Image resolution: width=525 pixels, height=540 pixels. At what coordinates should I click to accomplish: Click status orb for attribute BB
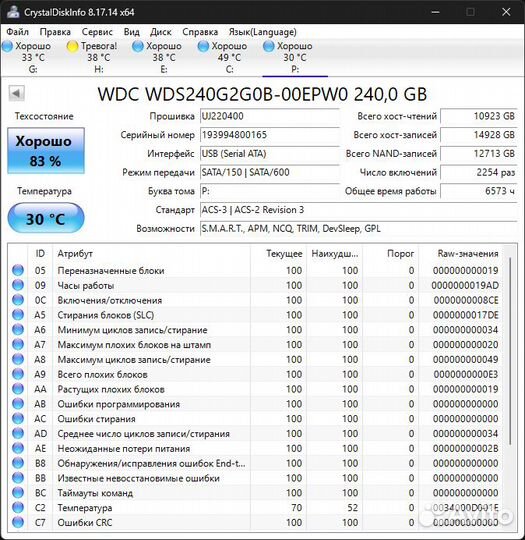[x=18, y=478]
